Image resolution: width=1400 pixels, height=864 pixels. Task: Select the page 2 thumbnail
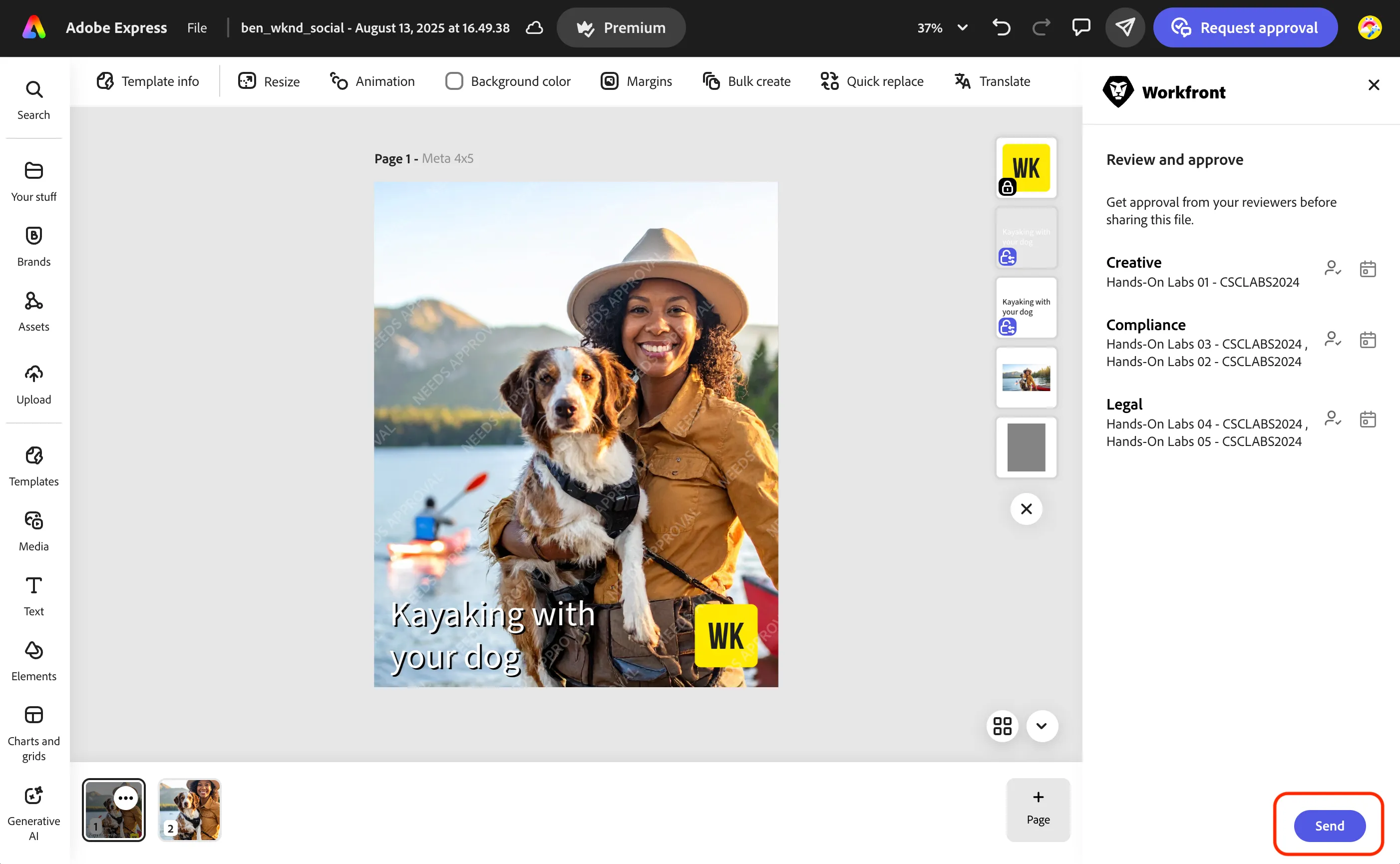click(190, 809)
